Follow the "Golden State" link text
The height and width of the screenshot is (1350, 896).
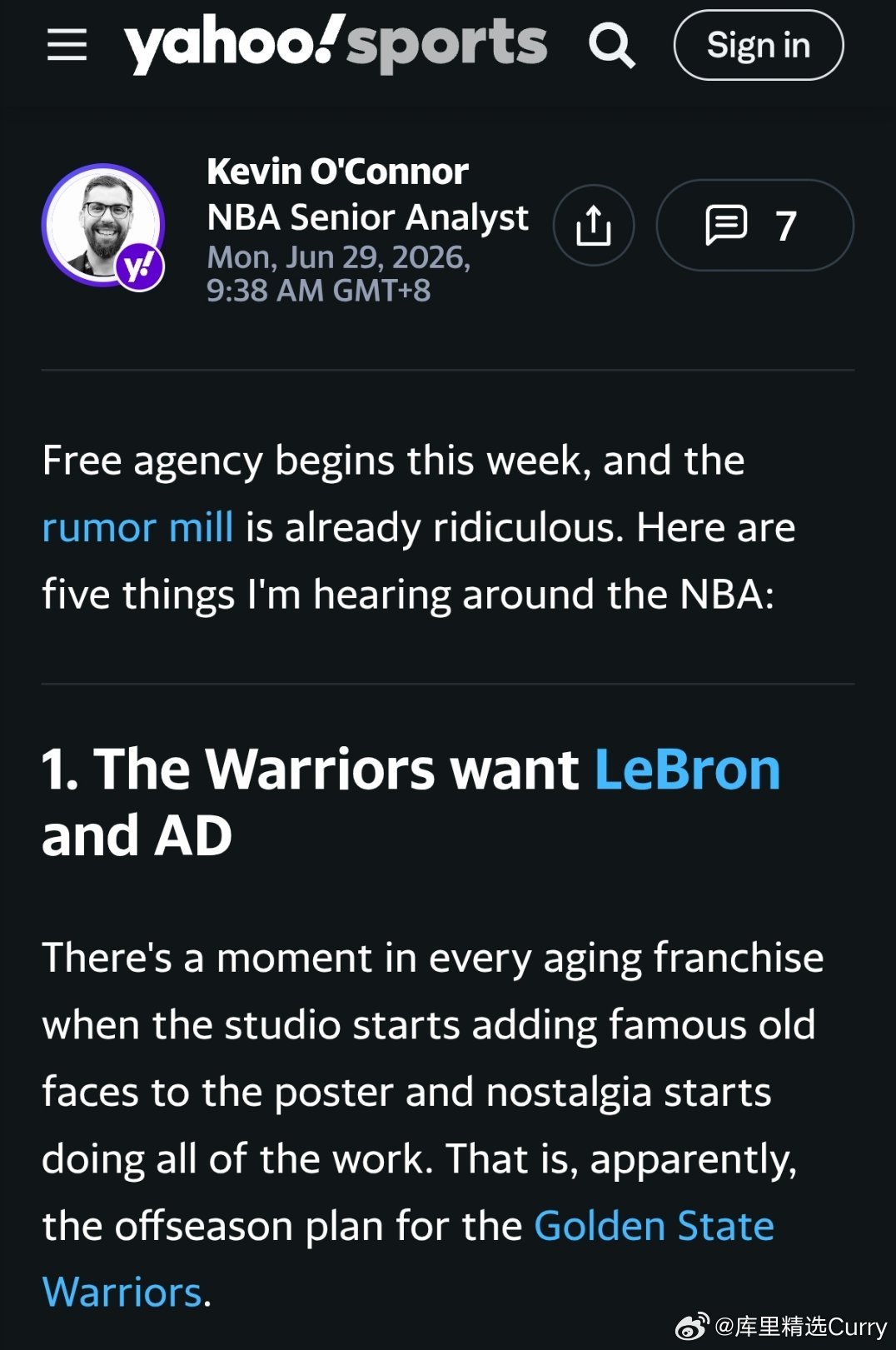(654, 1226)
